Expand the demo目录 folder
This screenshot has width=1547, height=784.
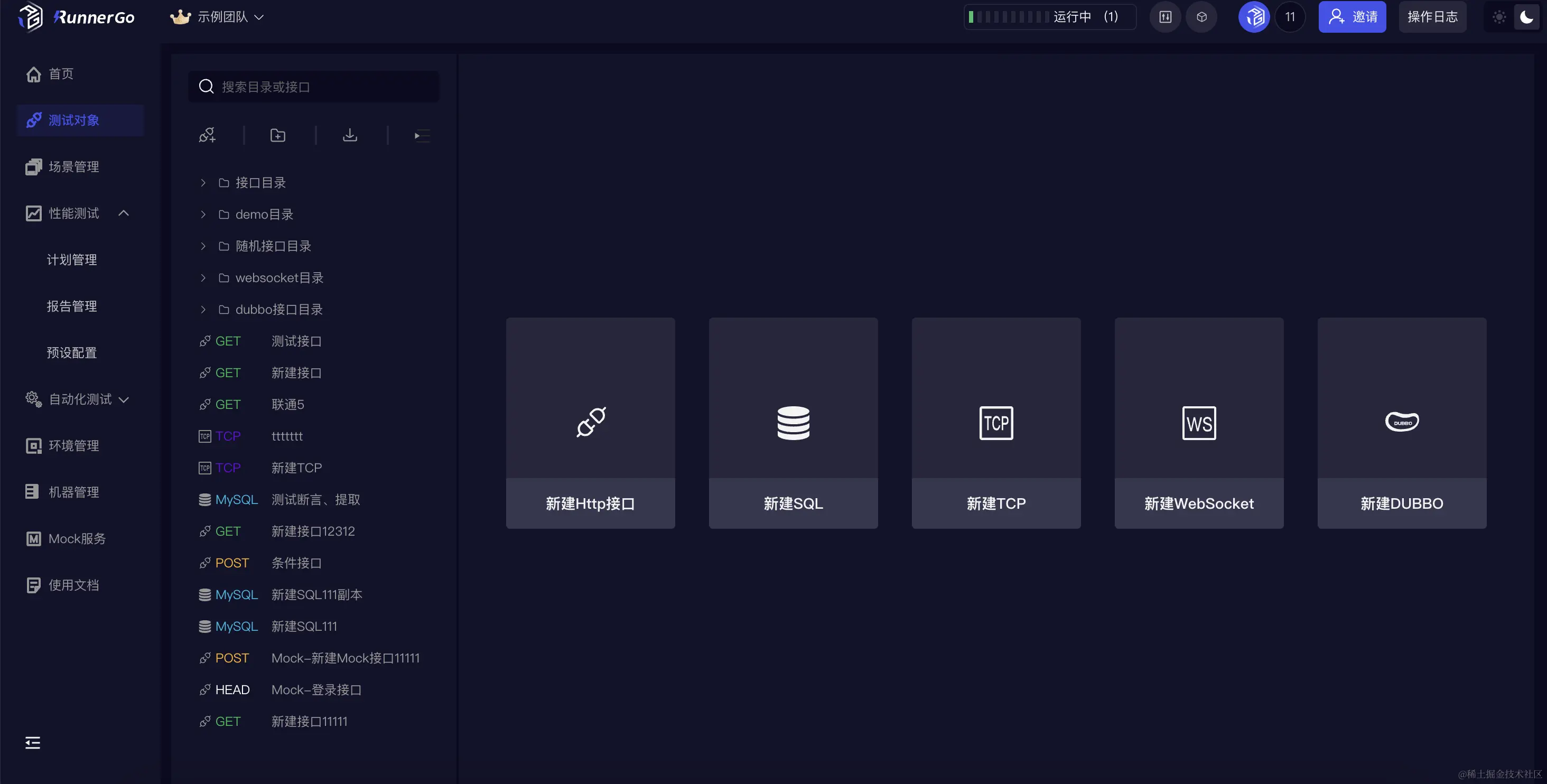pos(203,214)
